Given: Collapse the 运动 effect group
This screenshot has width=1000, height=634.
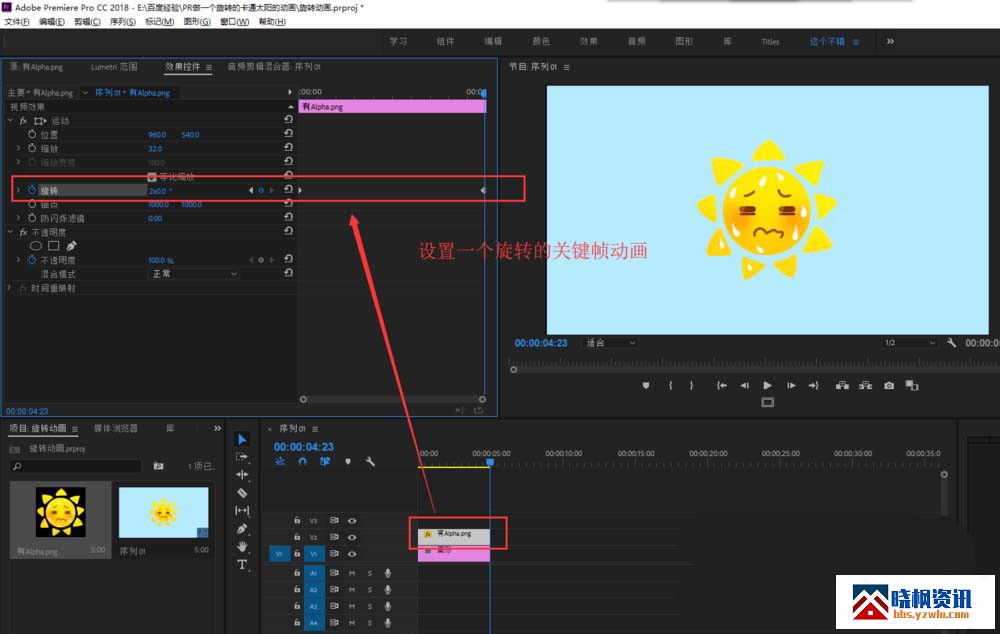Looking at the screenshot, I should coord(10,120).
